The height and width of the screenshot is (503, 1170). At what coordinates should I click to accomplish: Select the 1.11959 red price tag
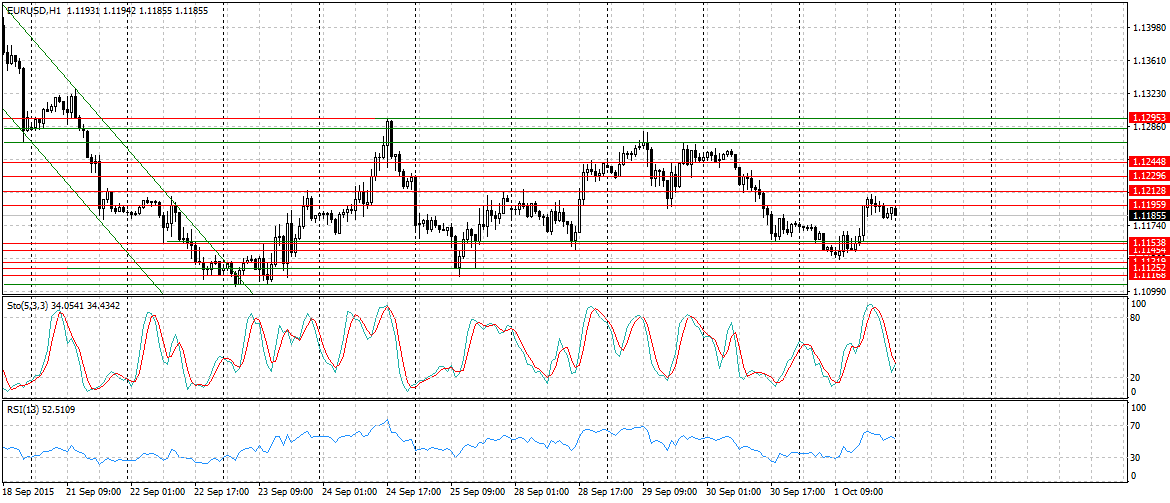pos(1148,204)
